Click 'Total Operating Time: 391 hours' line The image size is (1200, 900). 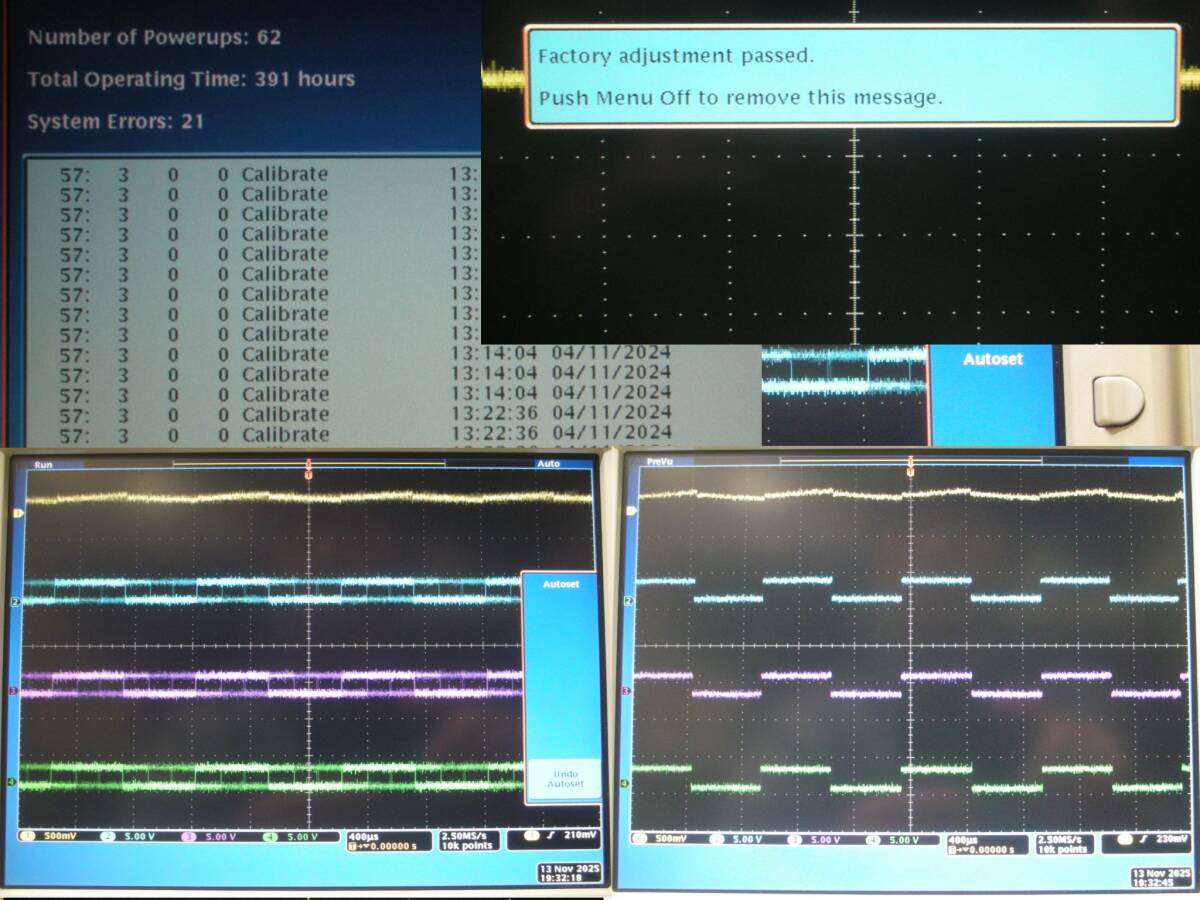click(191, 79)
